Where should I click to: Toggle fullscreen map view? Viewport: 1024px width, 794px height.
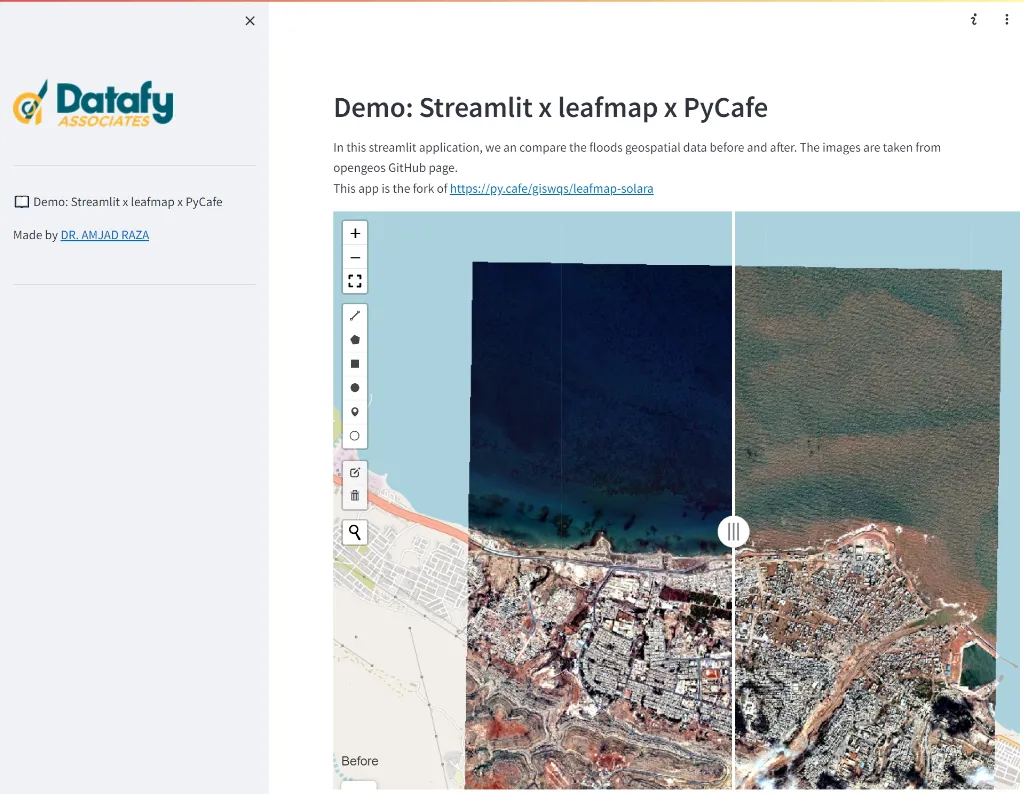tap(355, 281)
